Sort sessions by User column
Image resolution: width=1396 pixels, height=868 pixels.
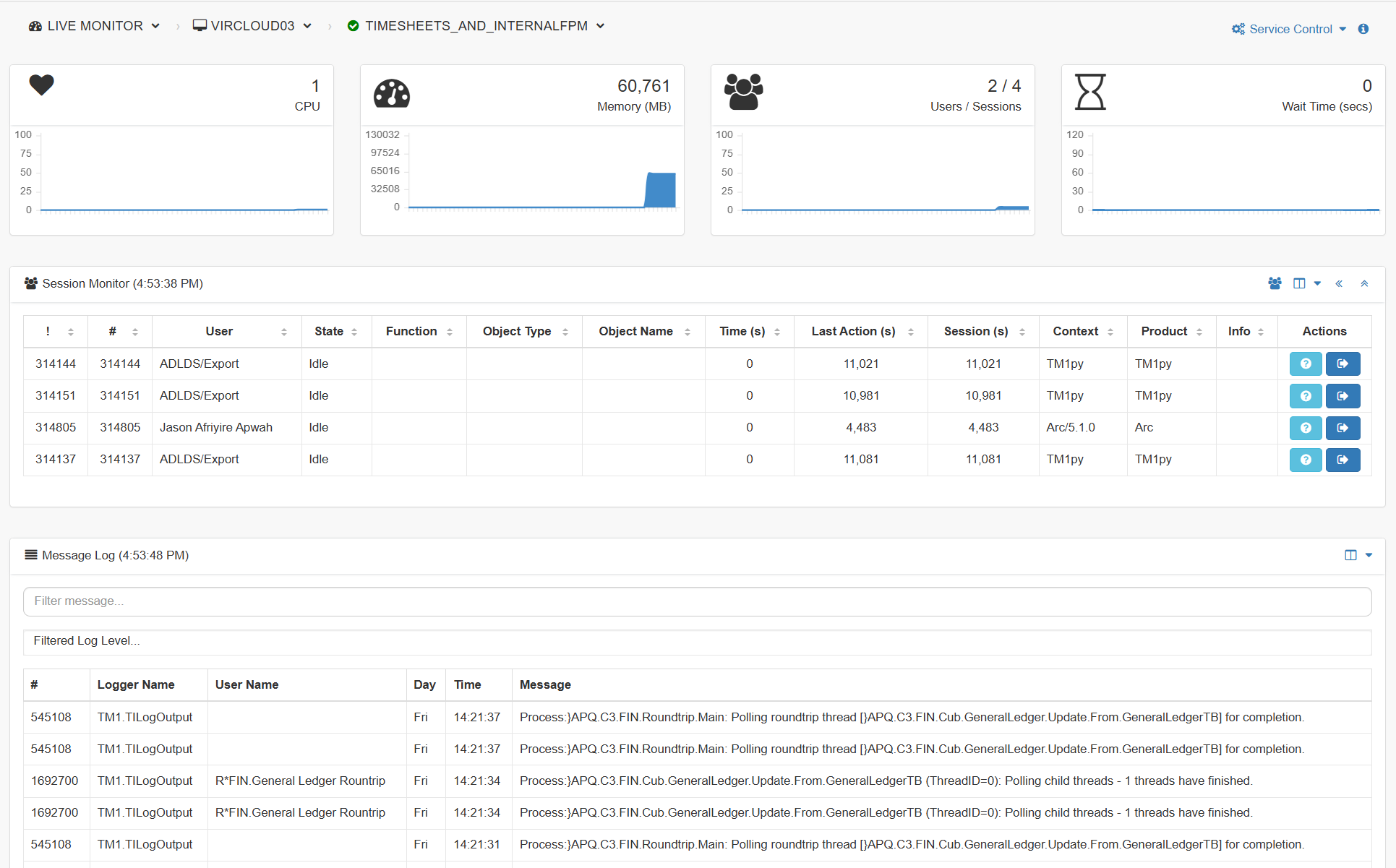click(226, 331)
